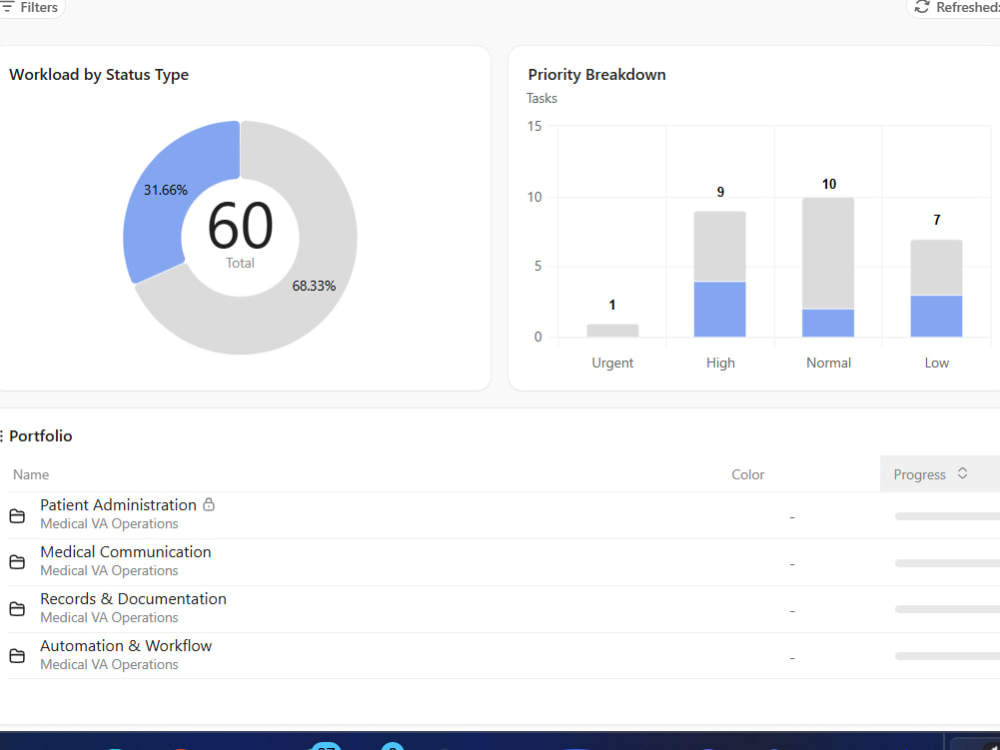Screen dimensions: 1000x750
Task: Click the Progress column header
Action: [x=940, y=474]
